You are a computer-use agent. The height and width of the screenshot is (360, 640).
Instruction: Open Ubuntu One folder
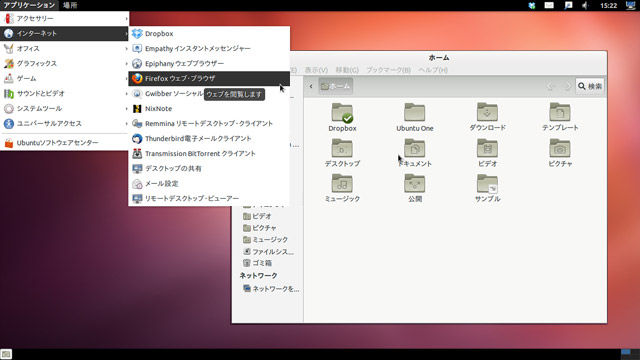pyautogui.click(x=415, y=117)
